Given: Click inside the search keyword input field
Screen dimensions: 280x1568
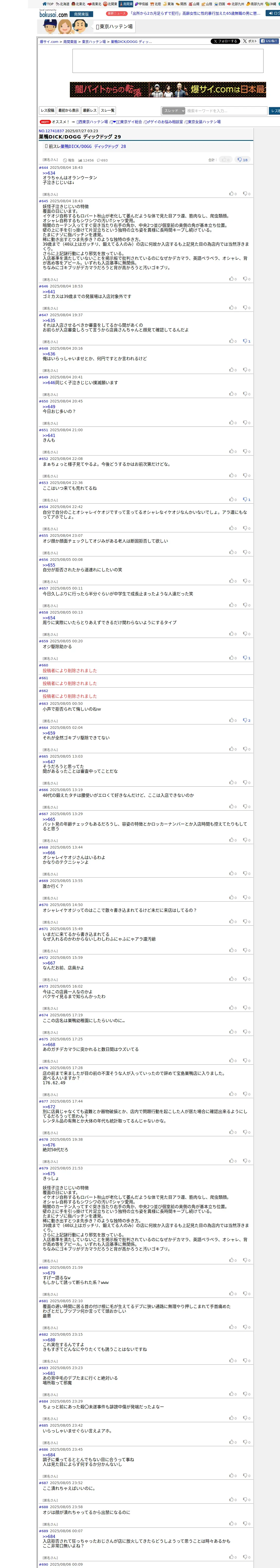Looking at the screenshot, I should (226, 111).
